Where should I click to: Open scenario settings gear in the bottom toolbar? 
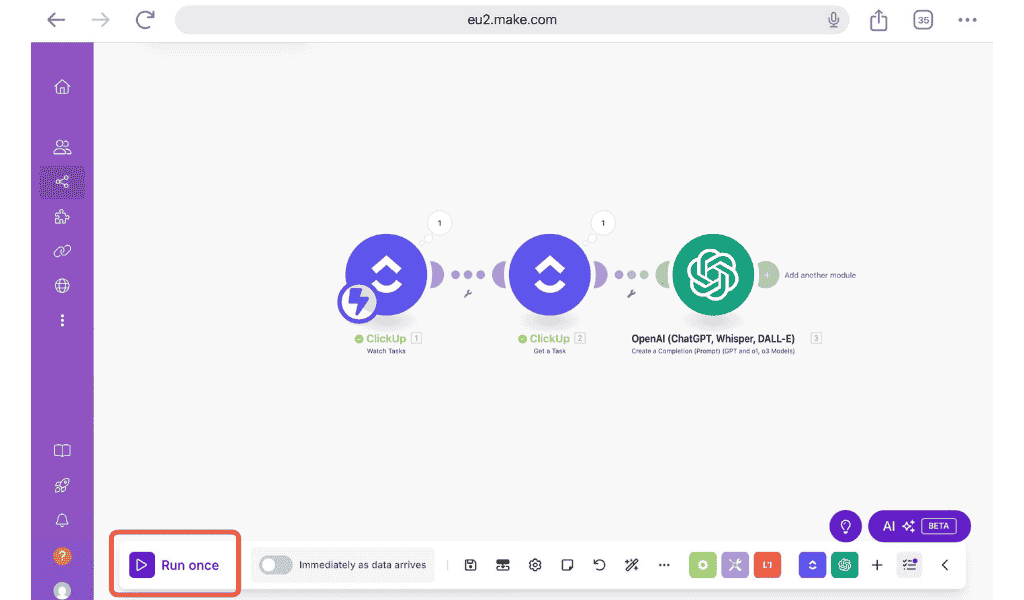535,565
